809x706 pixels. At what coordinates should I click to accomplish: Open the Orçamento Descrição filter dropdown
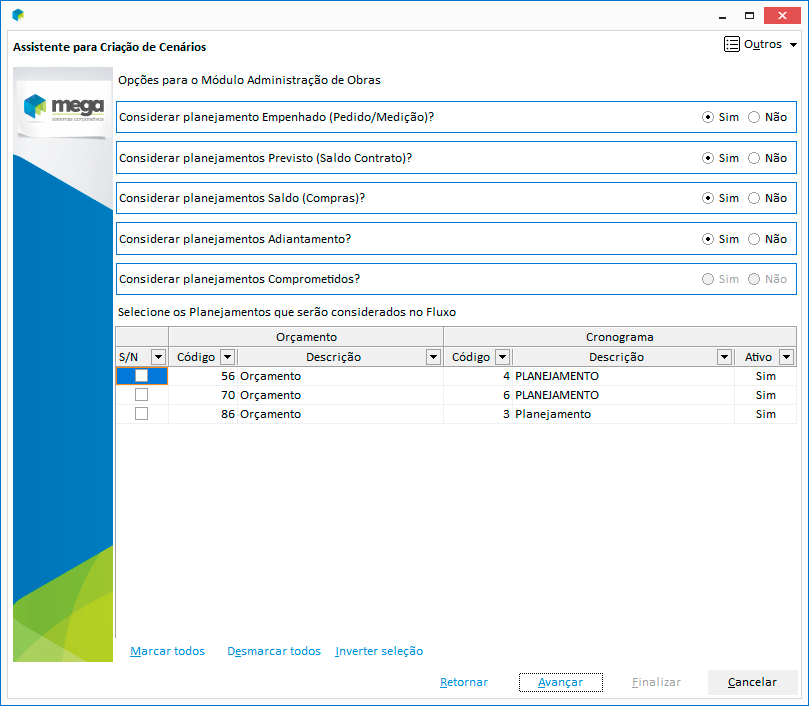(433, 357)
